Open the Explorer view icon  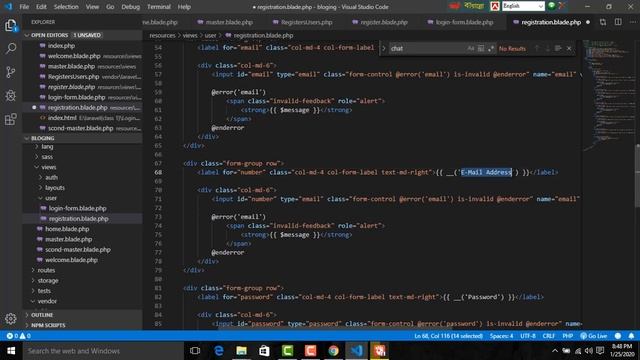[11, 25]
